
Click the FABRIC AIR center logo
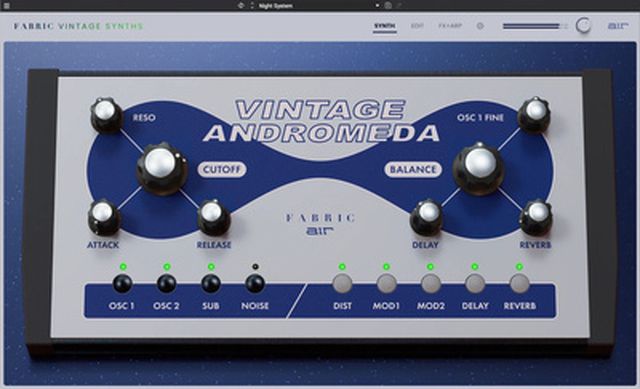click(320, 224)
